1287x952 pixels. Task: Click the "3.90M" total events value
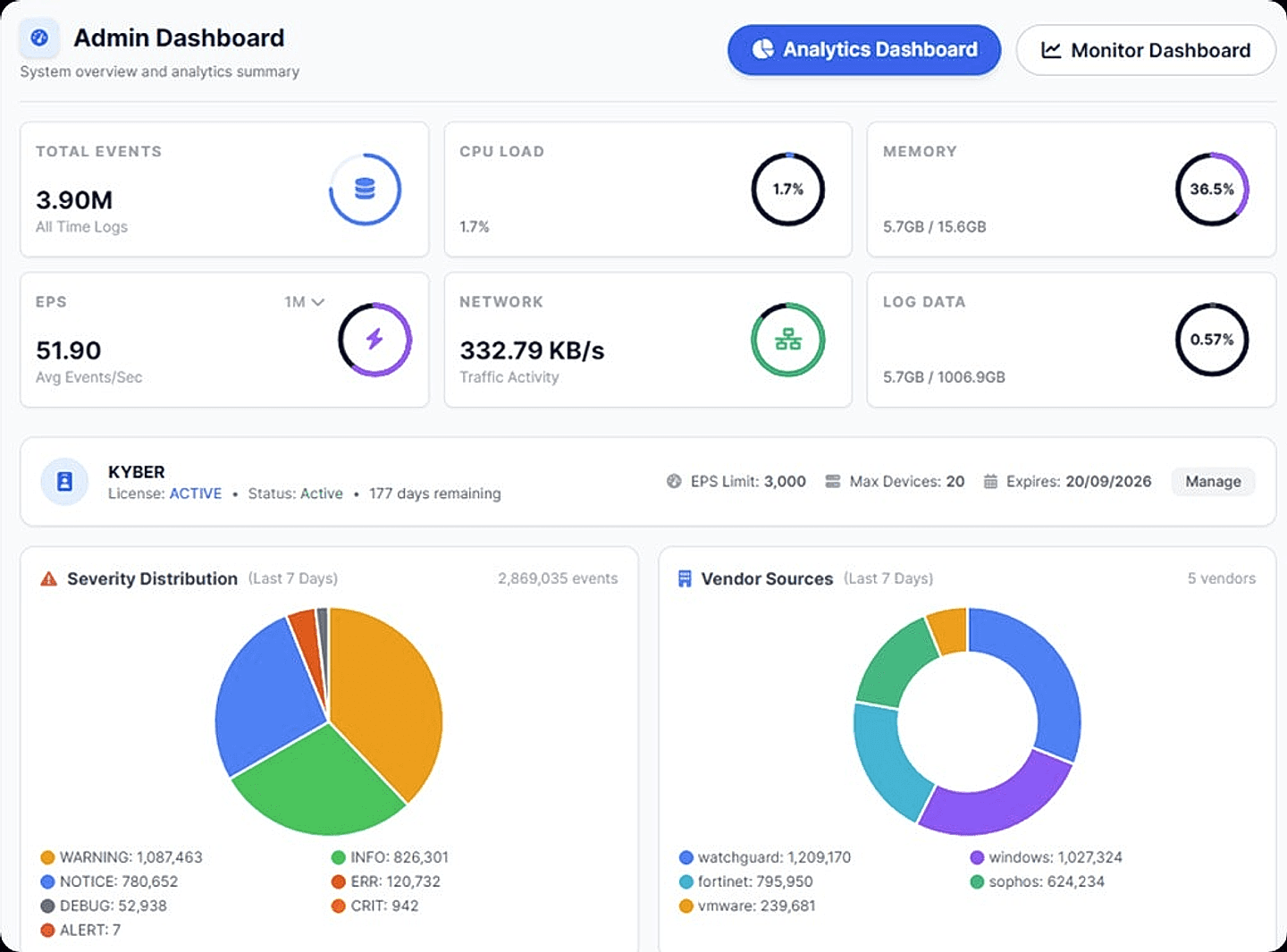[x=74, y=200]
